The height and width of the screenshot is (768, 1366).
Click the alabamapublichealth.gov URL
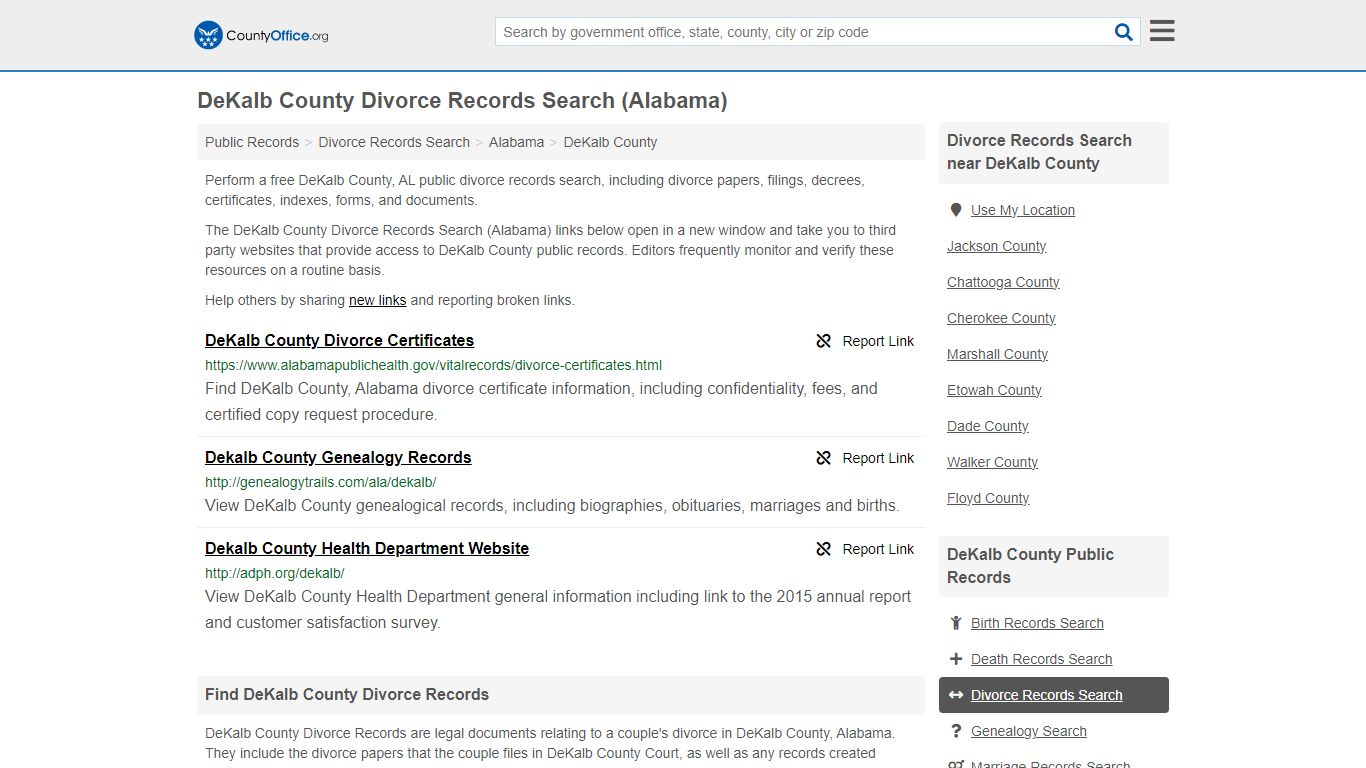433,365
